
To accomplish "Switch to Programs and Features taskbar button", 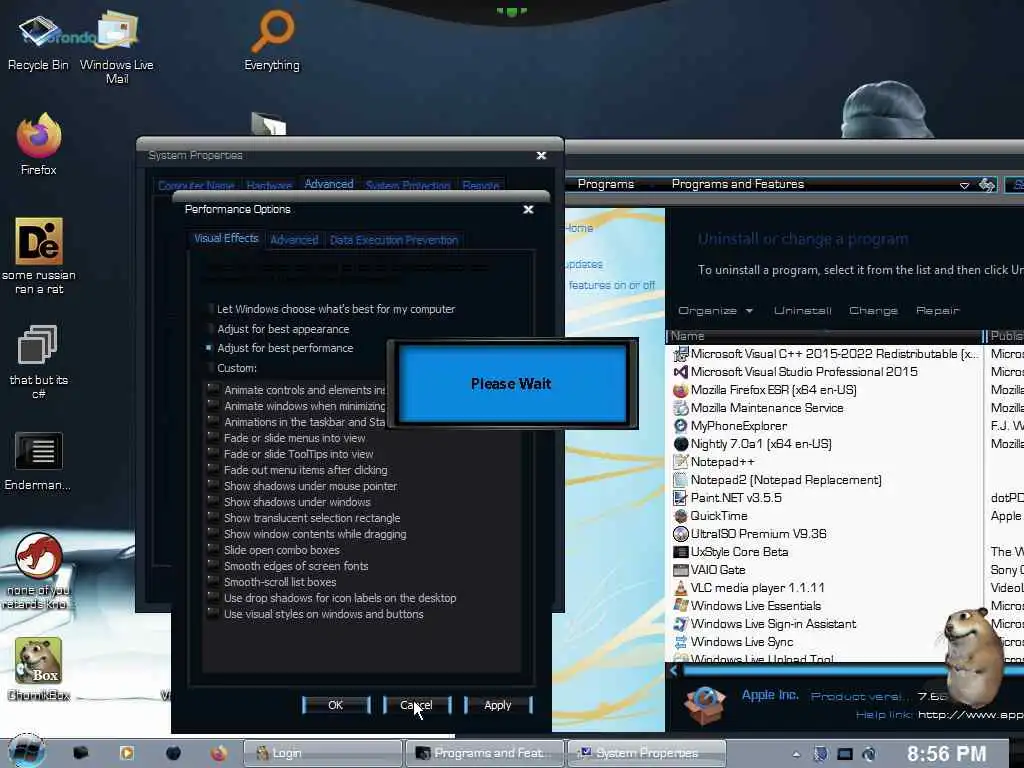I will tap(485, 753).
